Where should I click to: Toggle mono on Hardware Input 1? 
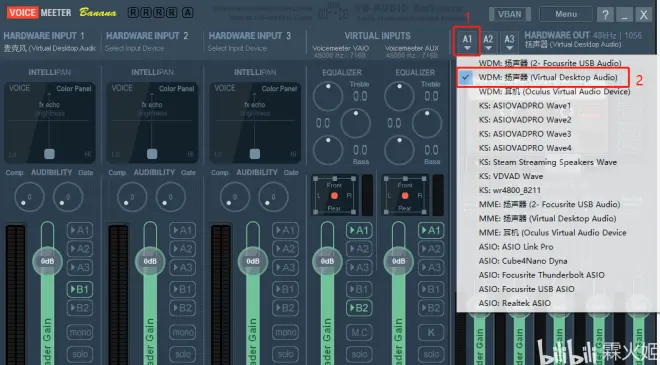pos(80,333)
